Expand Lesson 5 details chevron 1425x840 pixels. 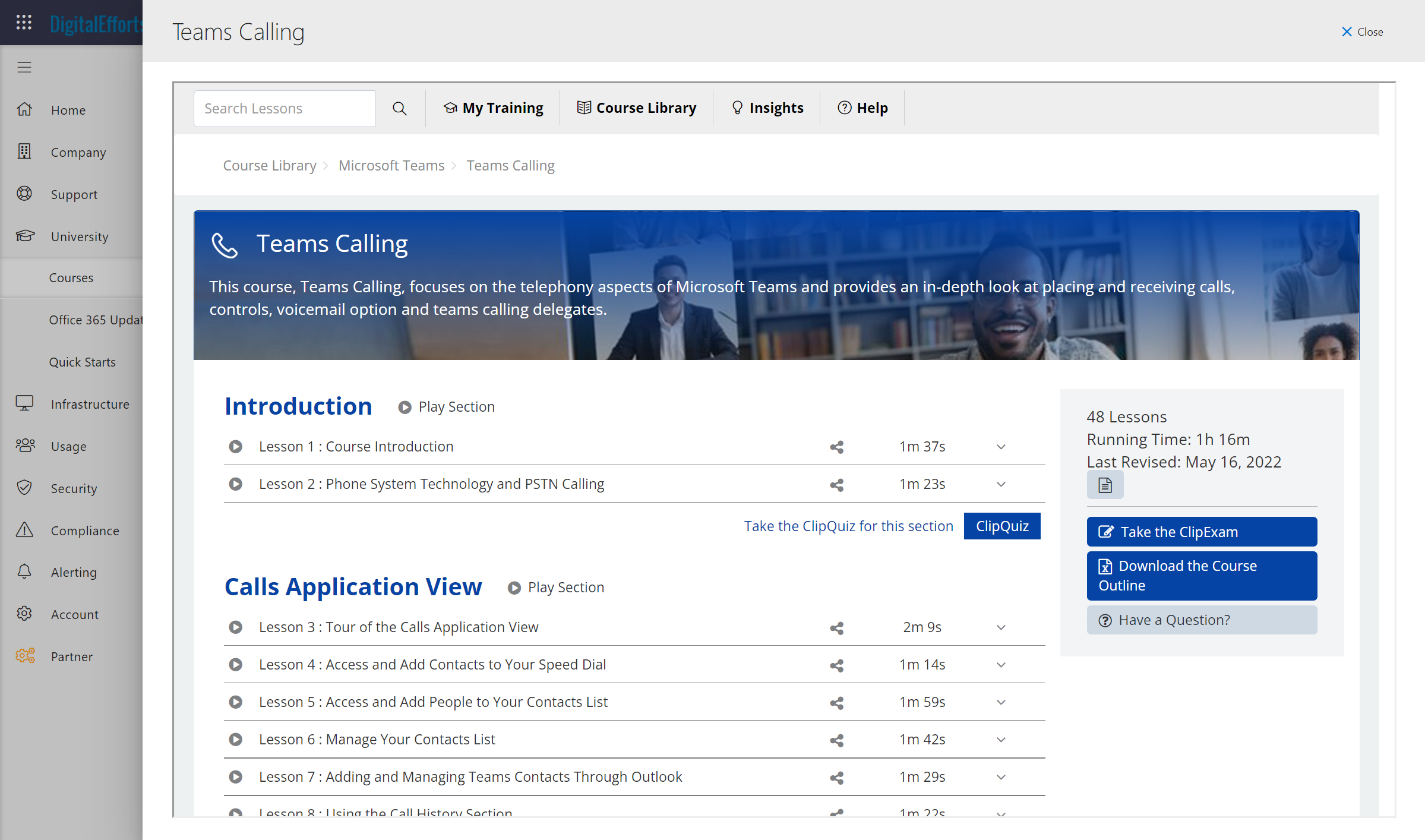point(1001,702)
